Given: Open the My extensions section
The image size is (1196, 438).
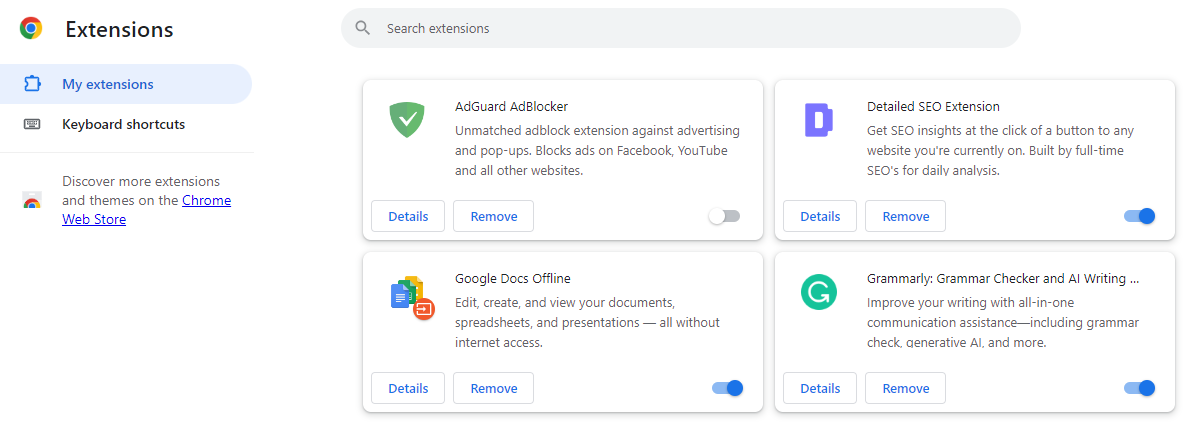Looking at the screenshot, I should pos(108,84).
